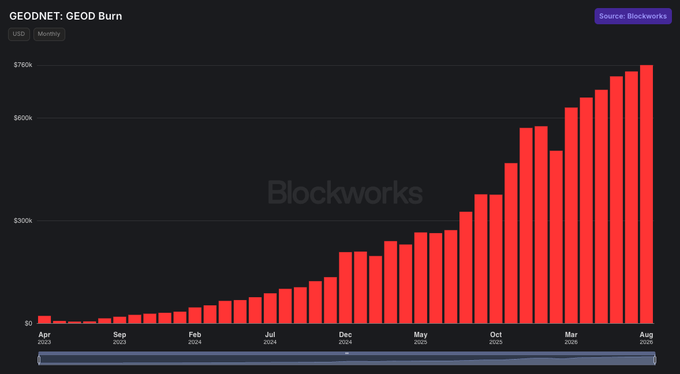680x374 pixels.
Task: Click the bar above Dec 2024 label
Action: (x=346, y=288)
